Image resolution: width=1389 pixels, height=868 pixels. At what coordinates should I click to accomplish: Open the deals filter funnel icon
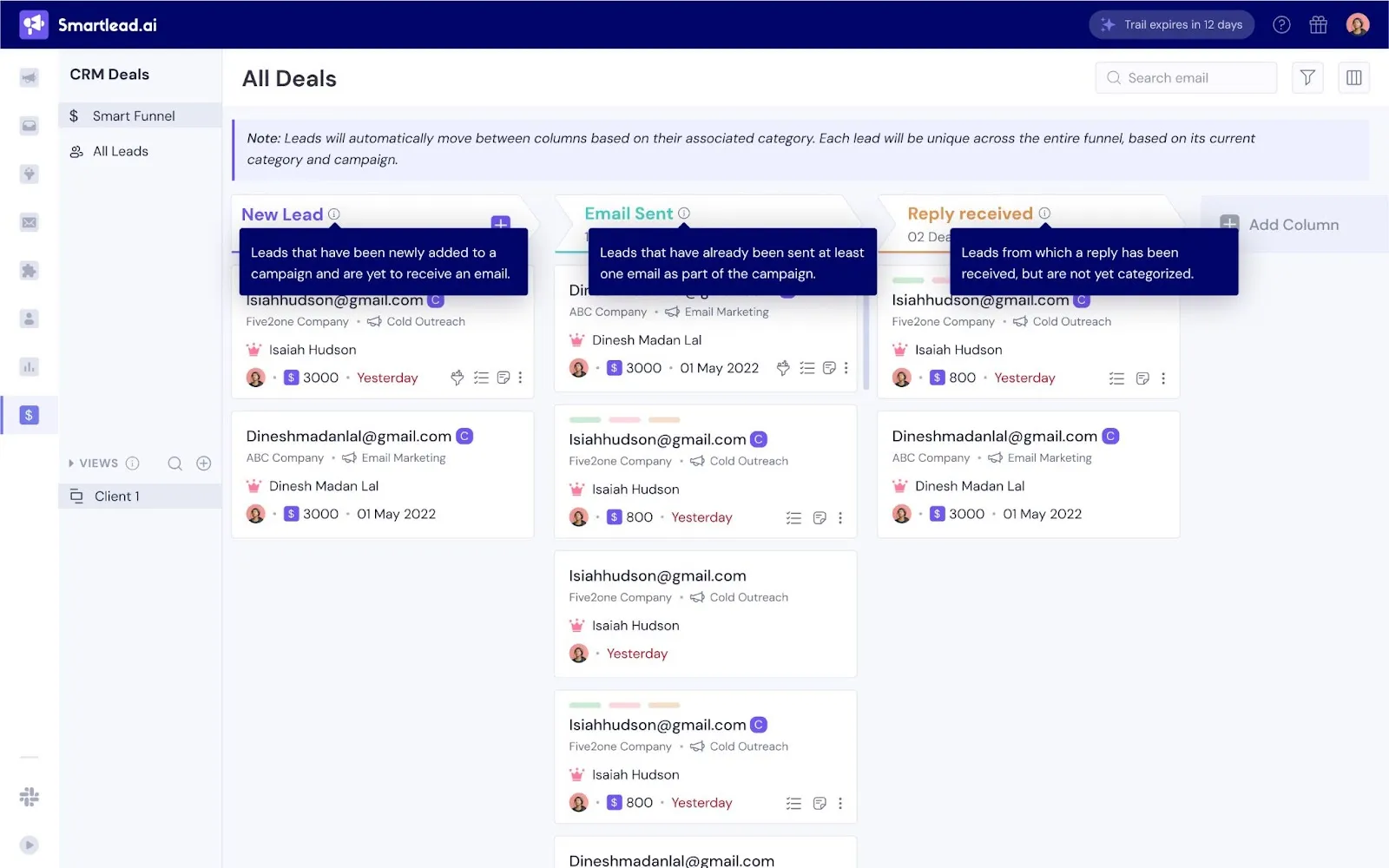(1307, 77)
